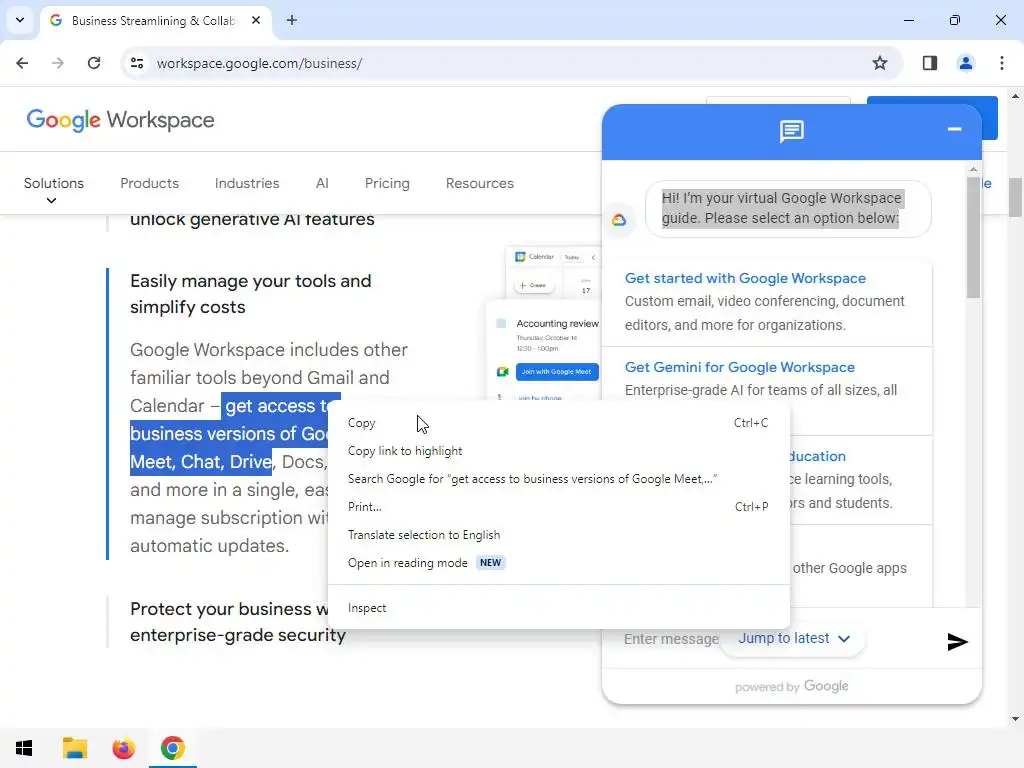Click the Google Cloud bot avatar

[619, 220]
